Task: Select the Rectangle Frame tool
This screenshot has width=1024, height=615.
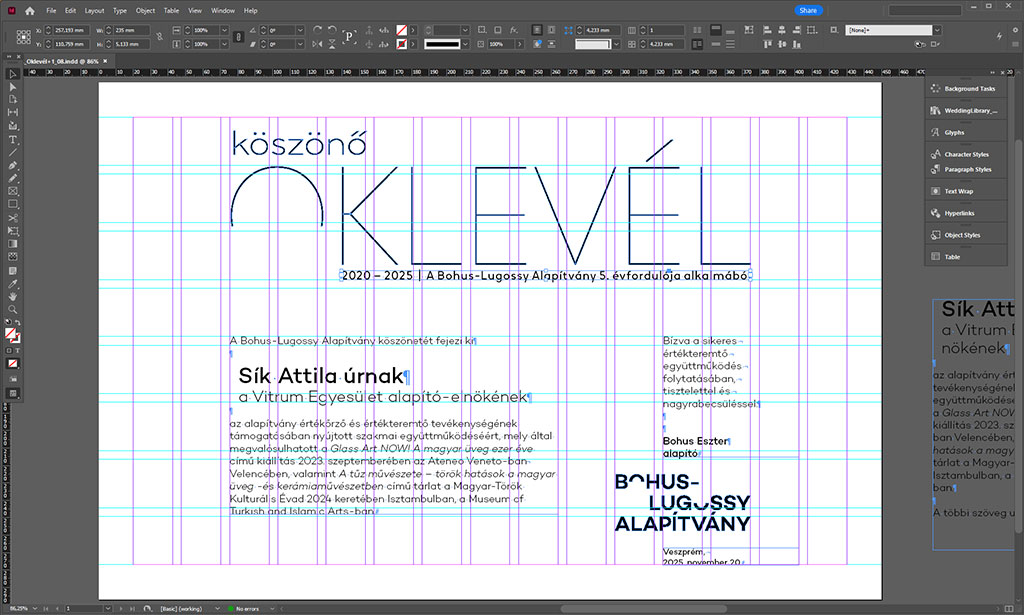Action: click(x=12, y=191)
